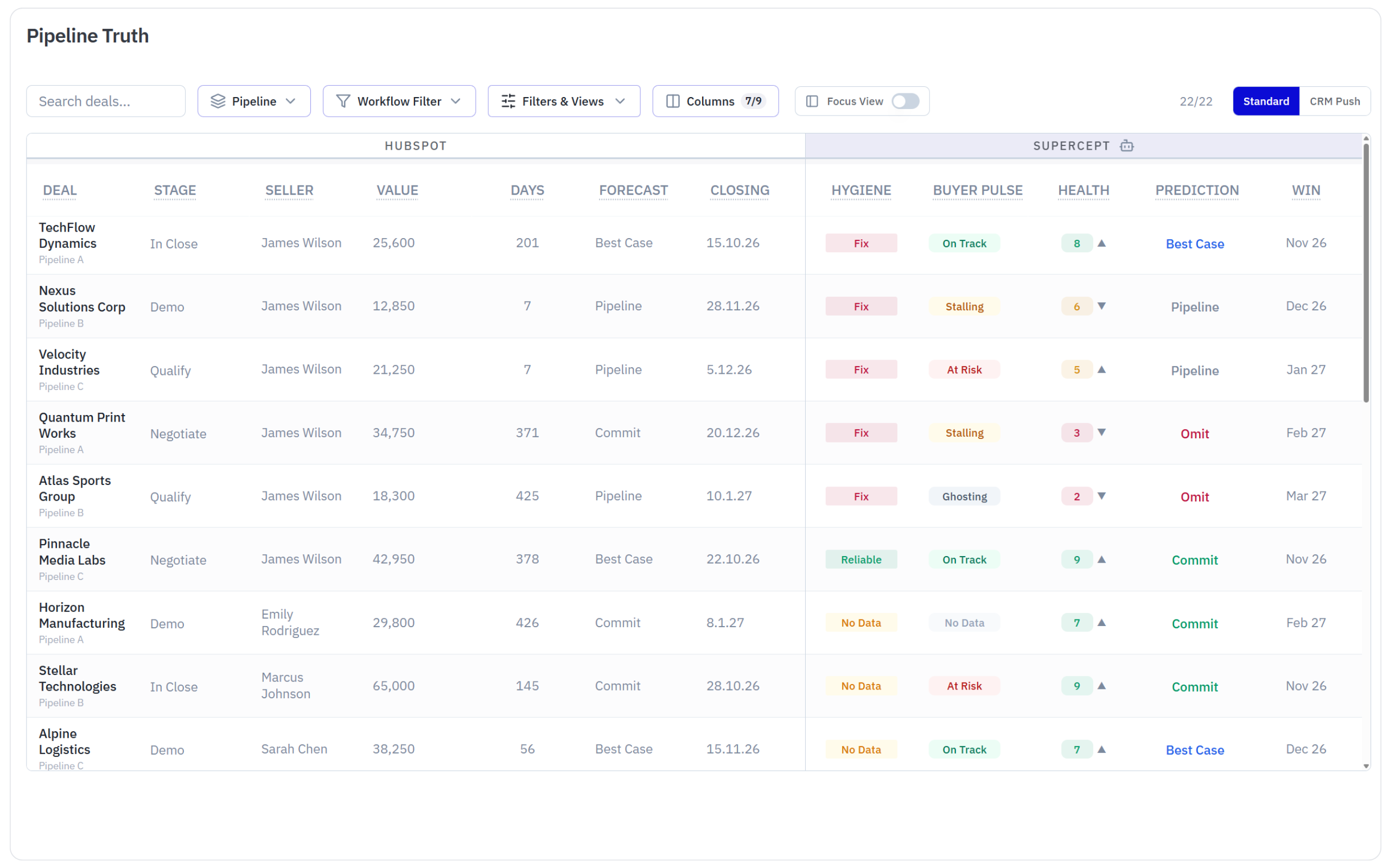The image size is (1389, 868).
Task: Click Fix hygiene badge for TechFlow Dynamics
Action: [x=861, y=243]
